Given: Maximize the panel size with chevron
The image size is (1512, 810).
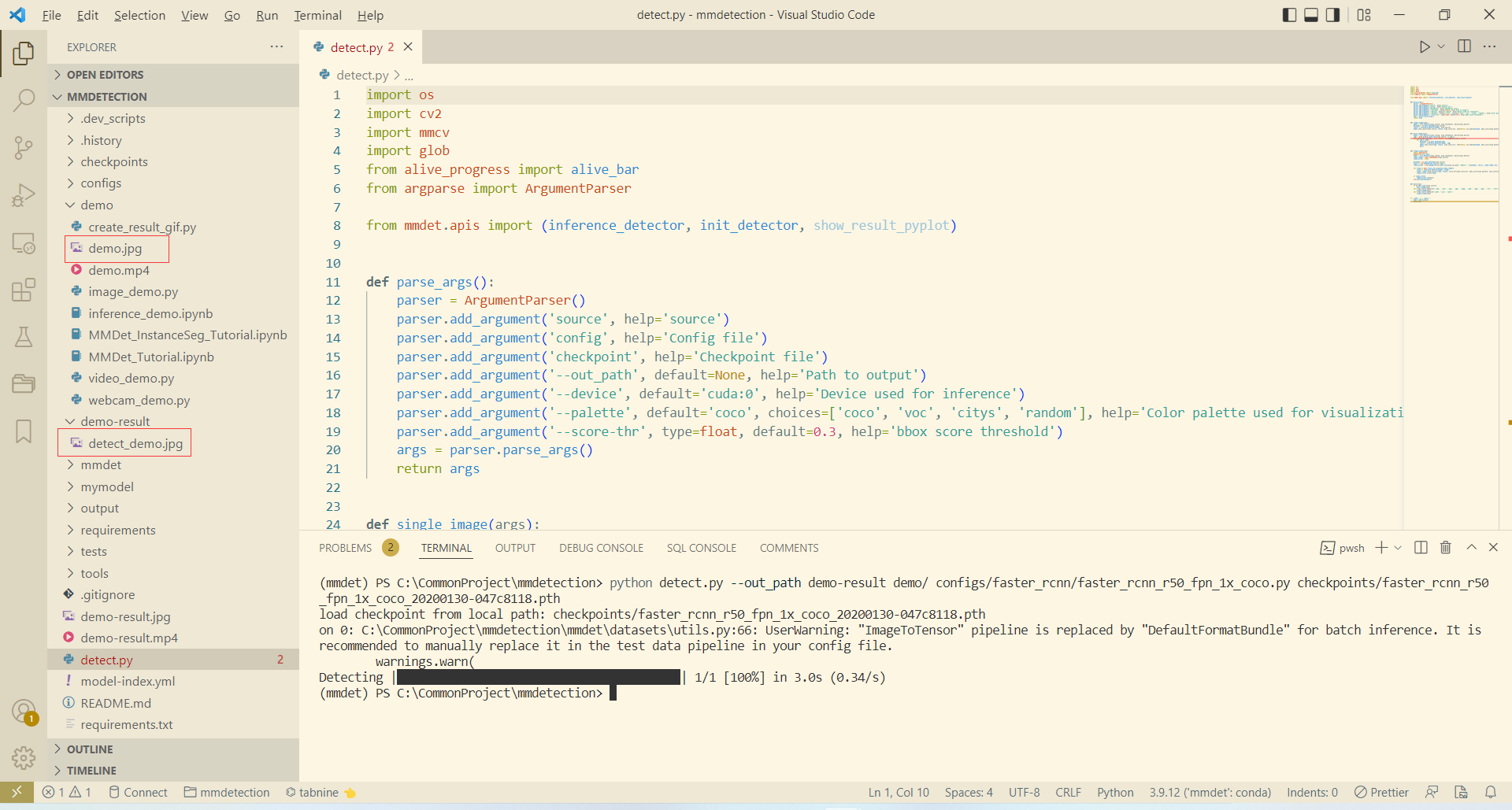Looking at the screenshot, I should click(x=1471, y=547).
